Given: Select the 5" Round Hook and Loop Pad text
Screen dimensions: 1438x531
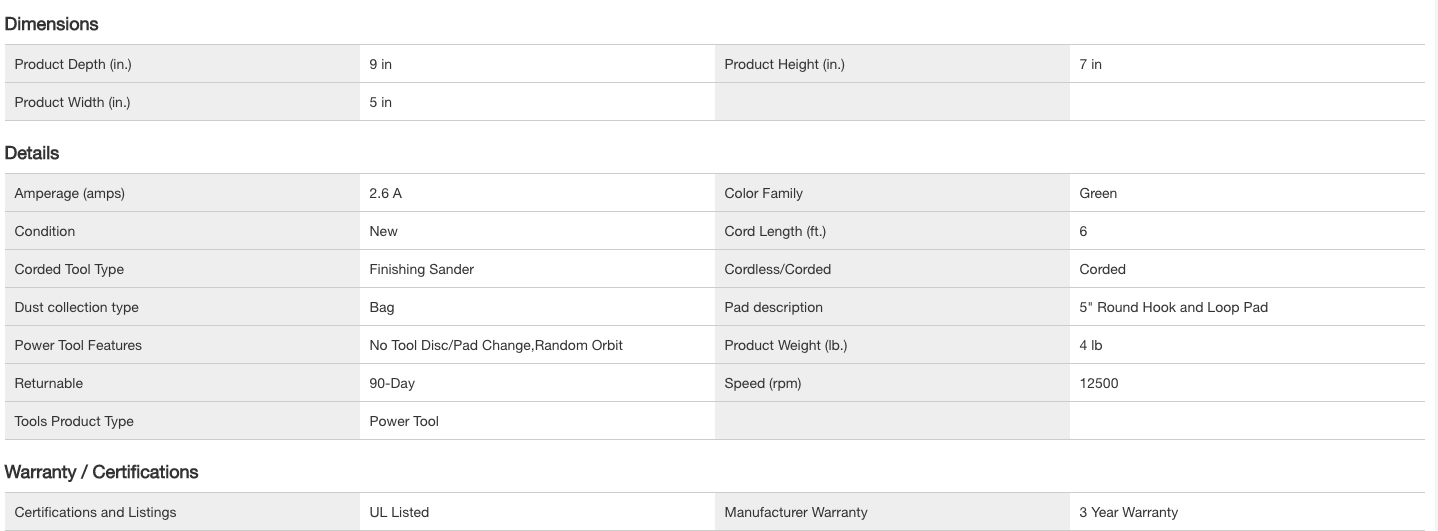Looking at the screenshot, I should point(1173,307).
